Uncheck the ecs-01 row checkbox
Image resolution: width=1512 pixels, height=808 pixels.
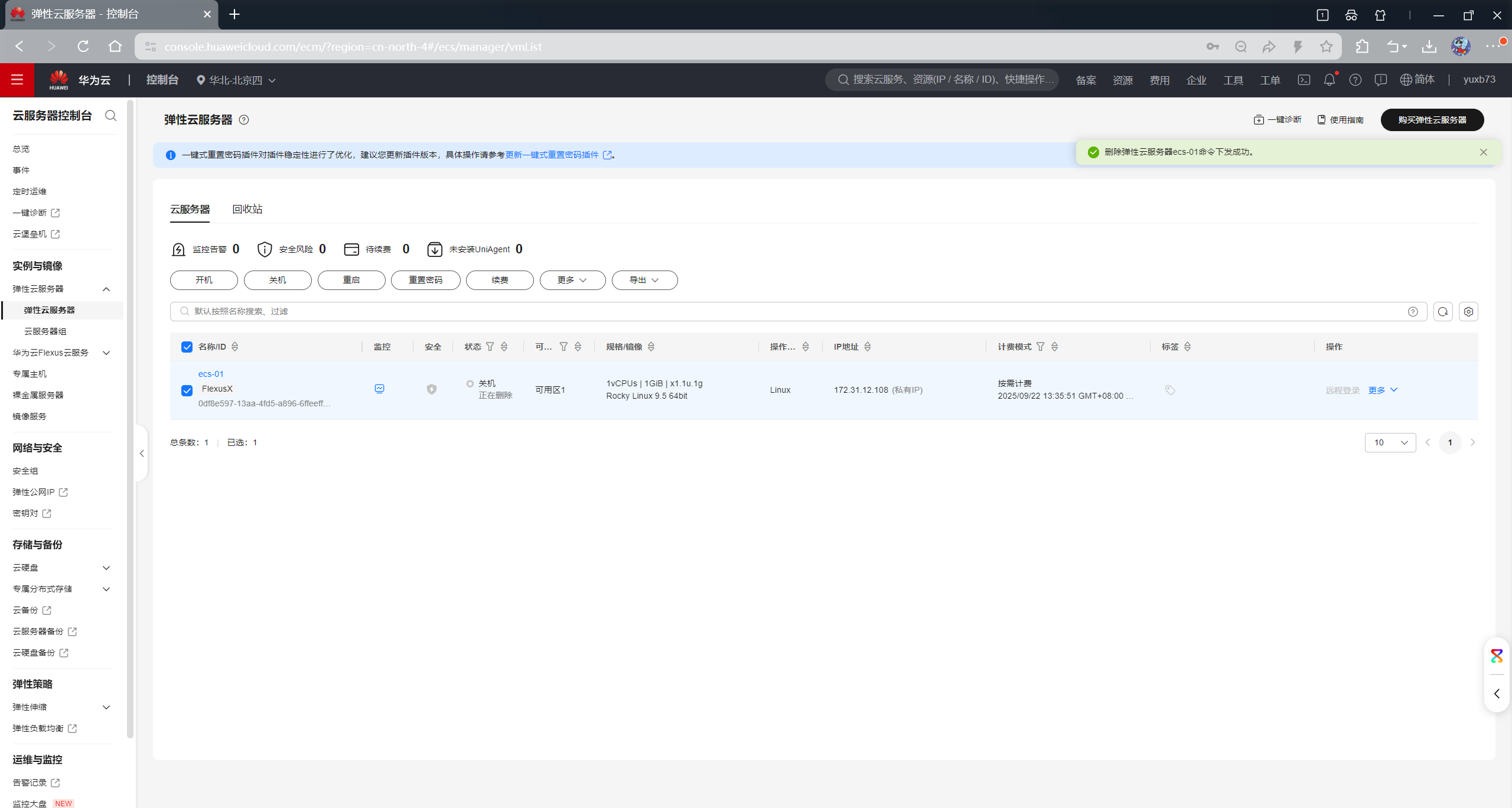tap(187, 390)
